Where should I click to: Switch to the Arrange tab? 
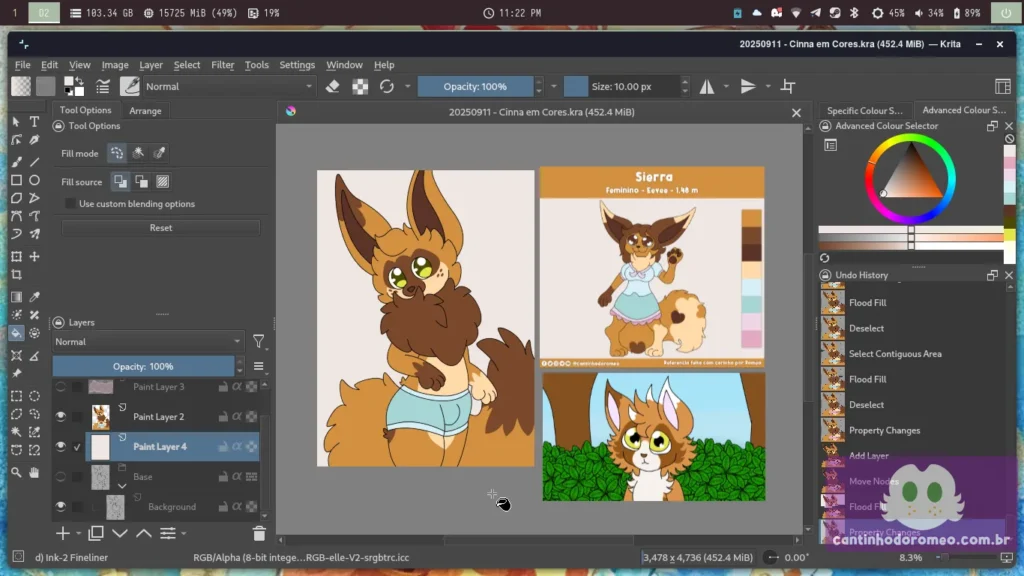point(145,110)
